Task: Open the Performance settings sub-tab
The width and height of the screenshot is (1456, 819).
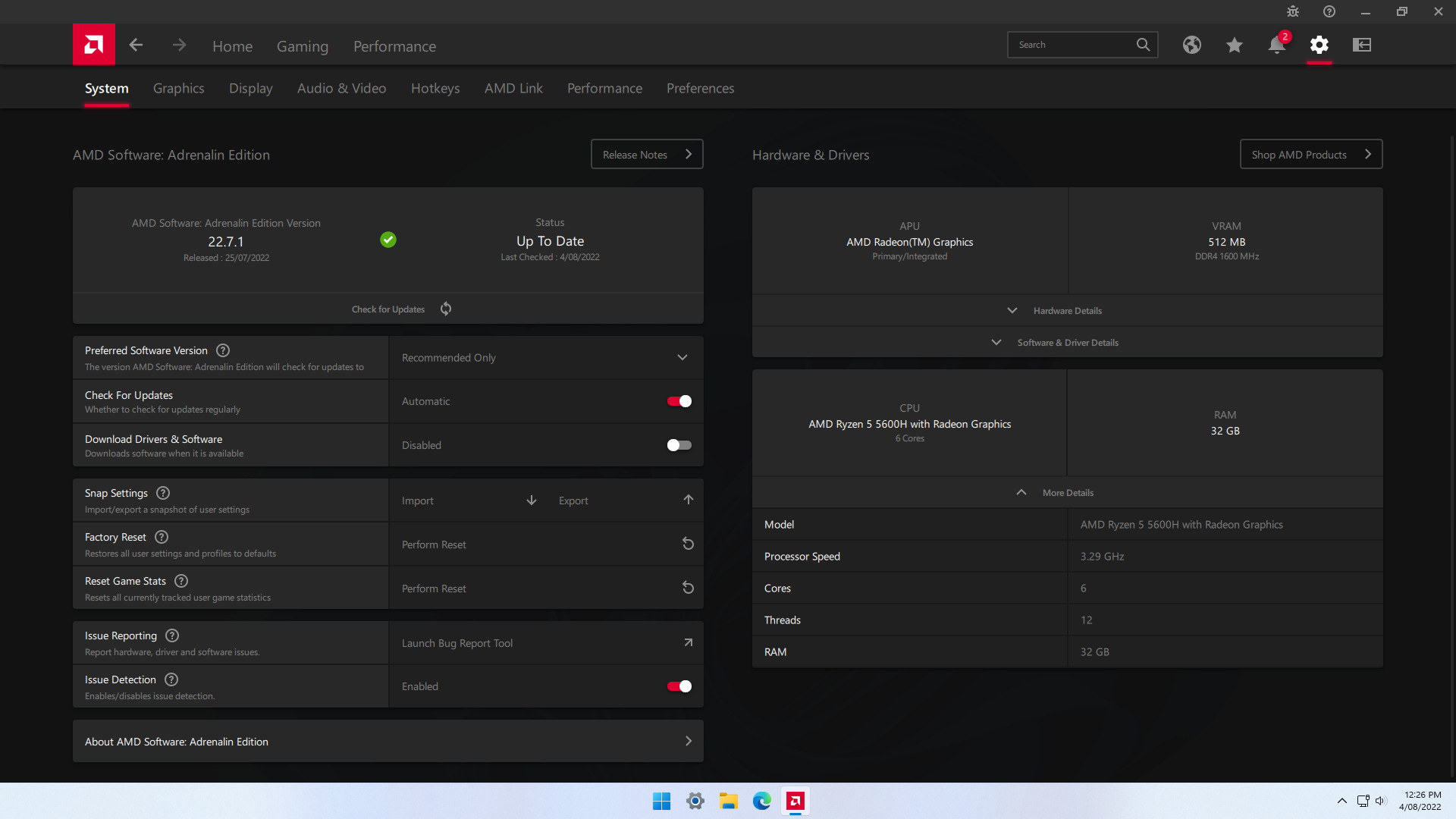Action: point(604,88)
